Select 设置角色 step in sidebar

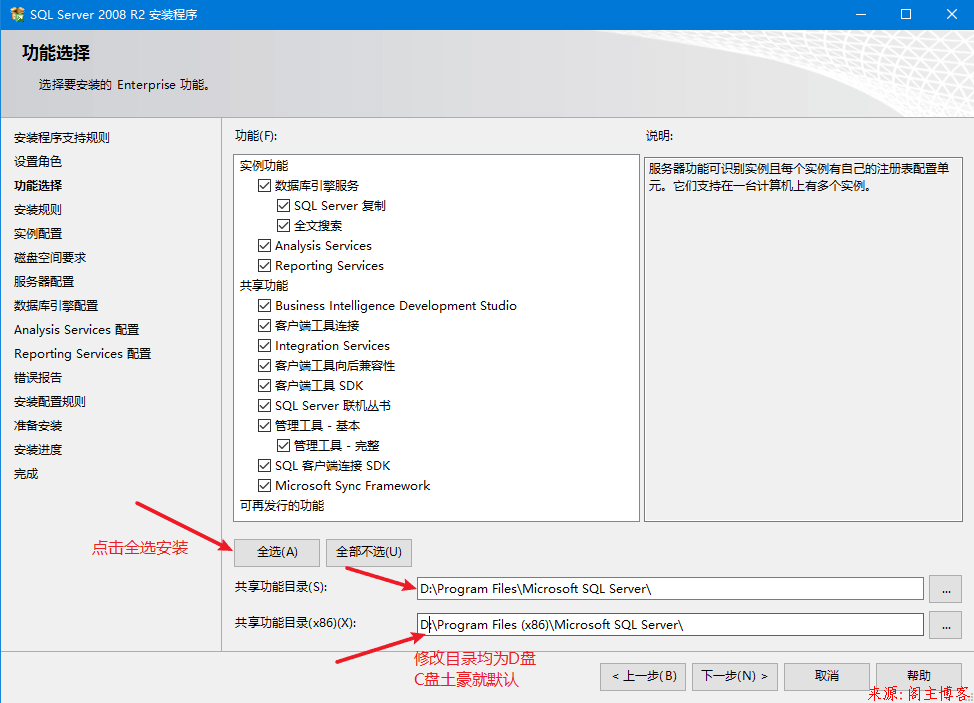click(x=37, y=161)
